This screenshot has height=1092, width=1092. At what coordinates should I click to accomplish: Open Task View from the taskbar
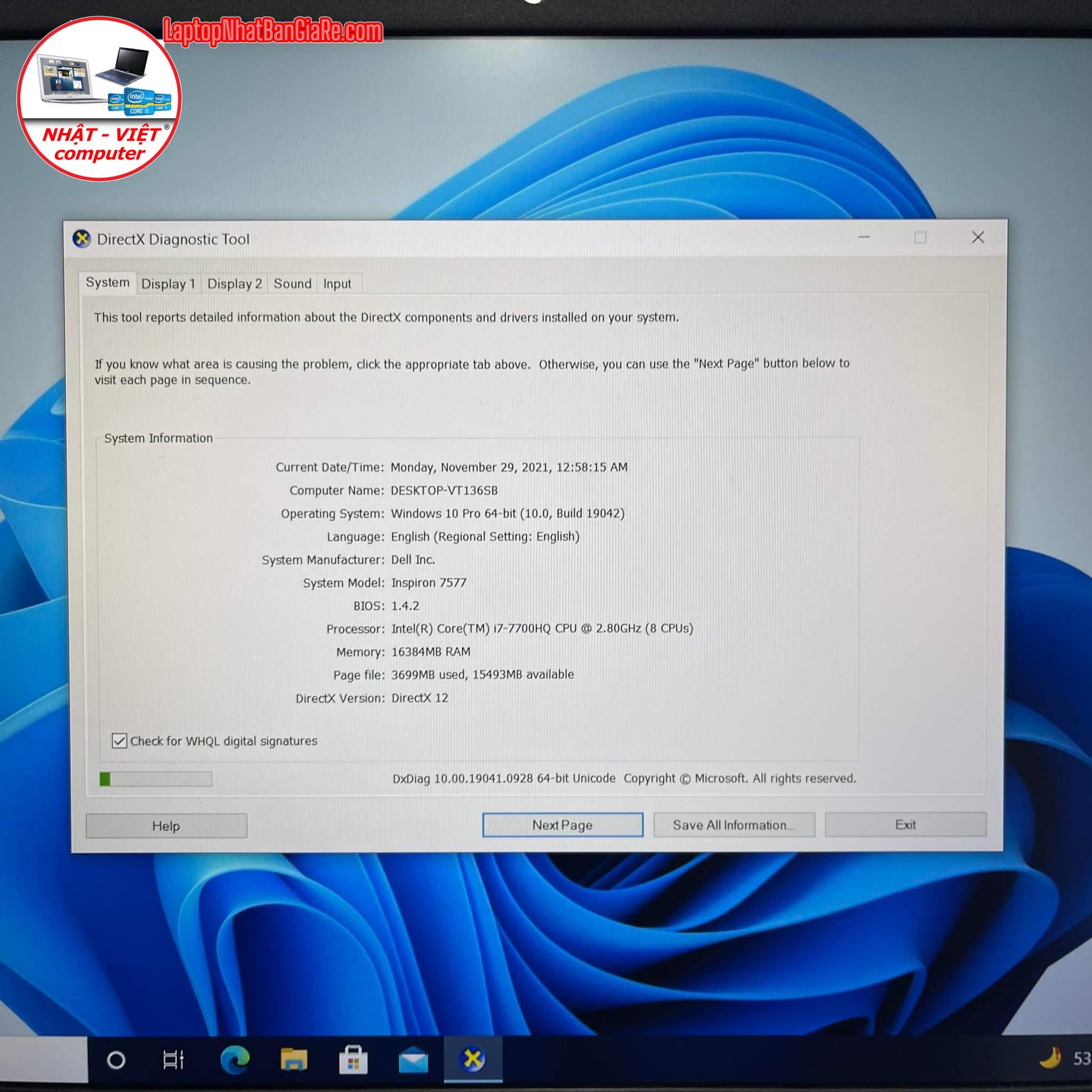(173, 1060)
